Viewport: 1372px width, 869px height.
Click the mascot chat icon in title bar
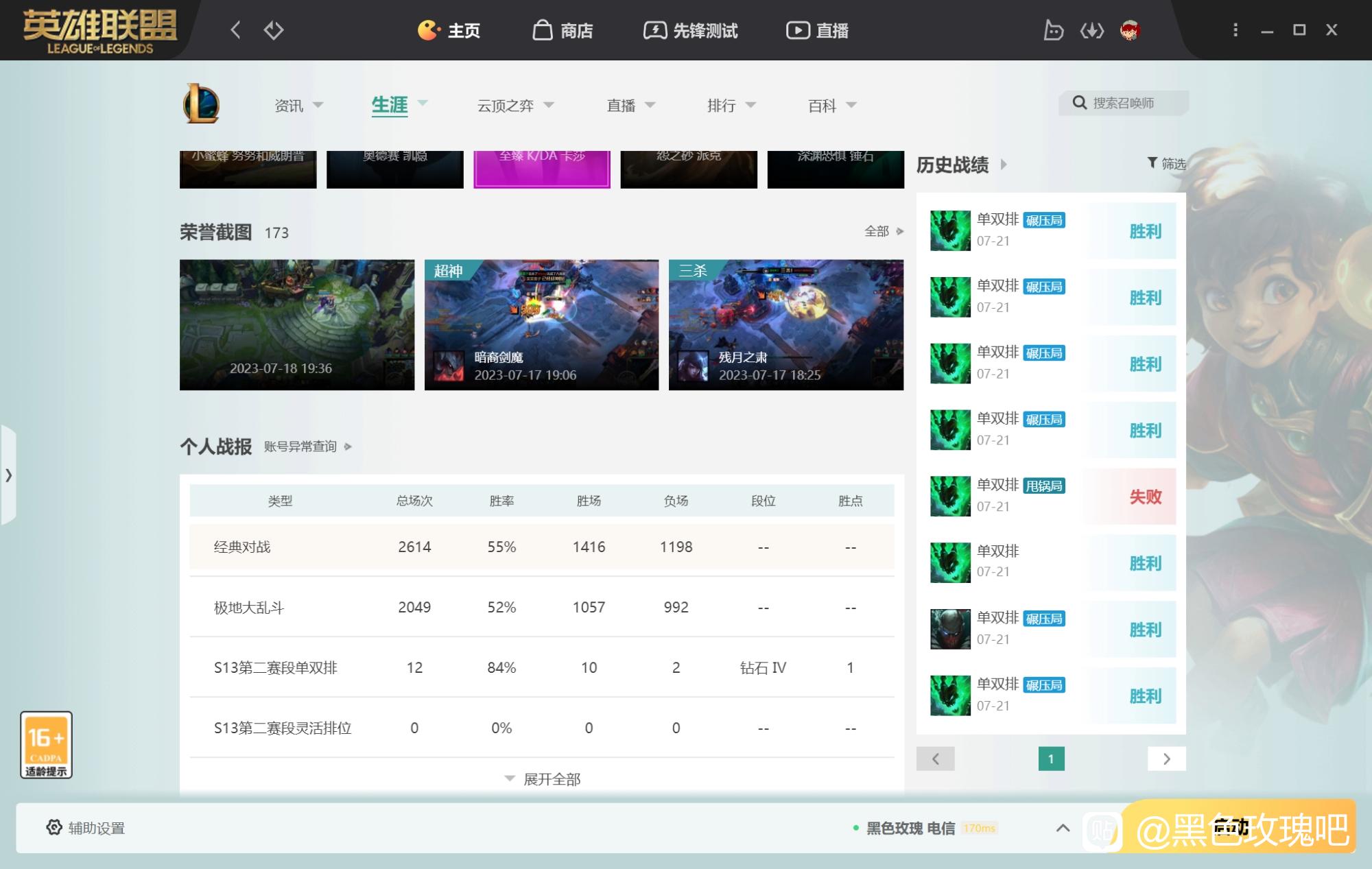[x=1053, y=30]
